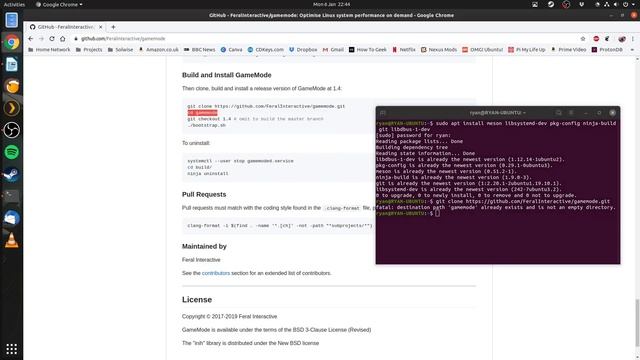Show applications grid in dock
Viewport: 640px width, 360px height.
(11, 349)
